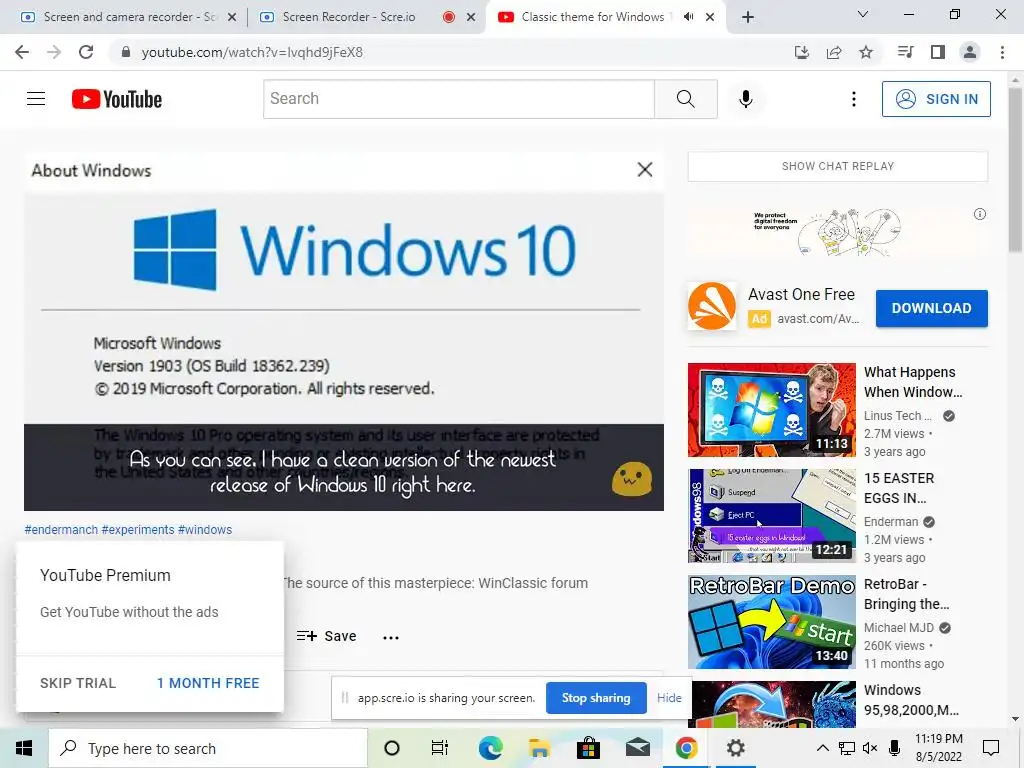
Task: View site info via the padlock icon
Action: point(125,52)
